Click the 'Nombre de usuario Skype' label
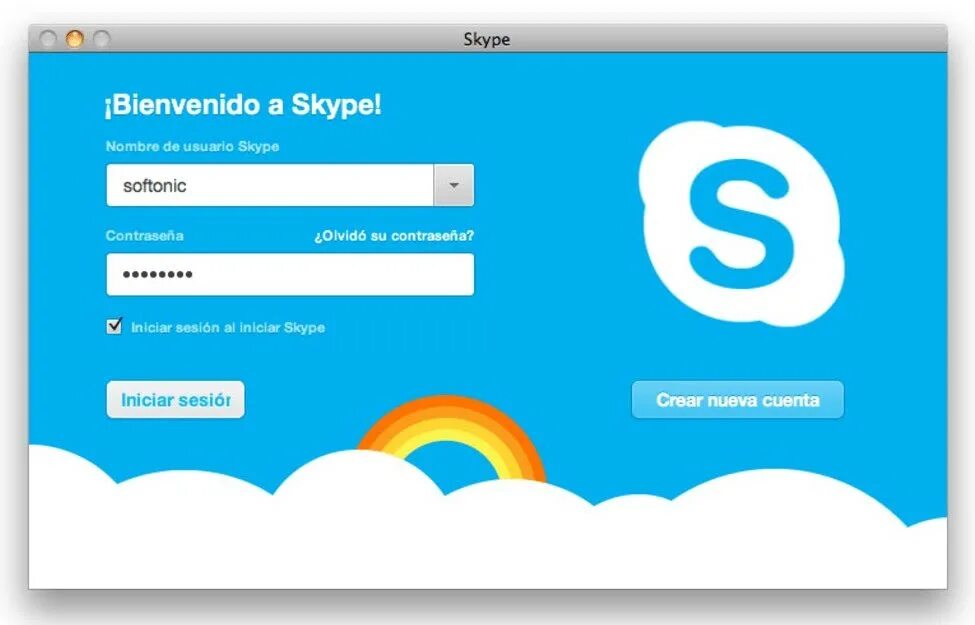The image size is (975, 625). coord(192,146)
